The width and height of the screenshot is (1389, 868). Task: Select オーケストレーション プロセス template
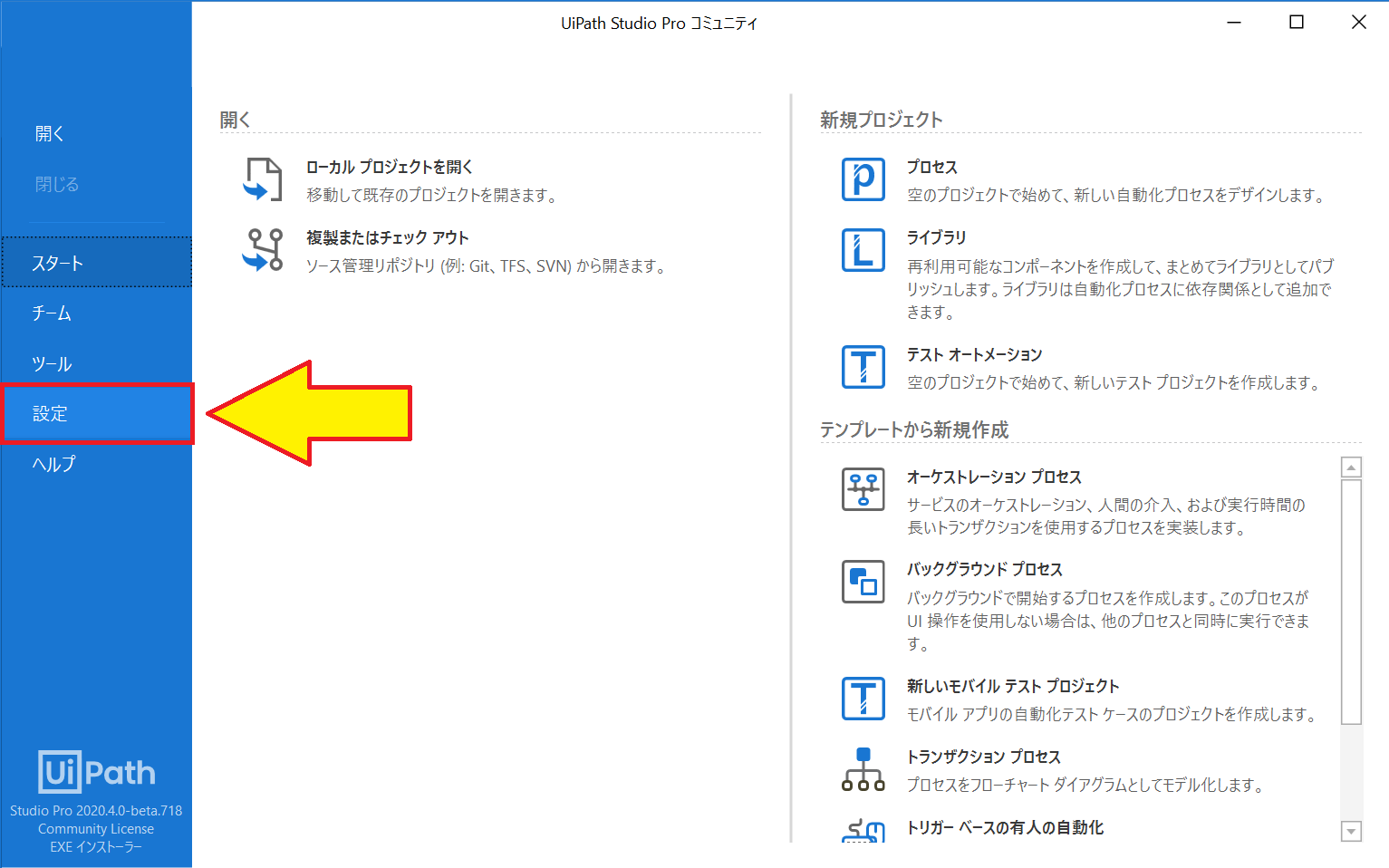pos(995,477)
